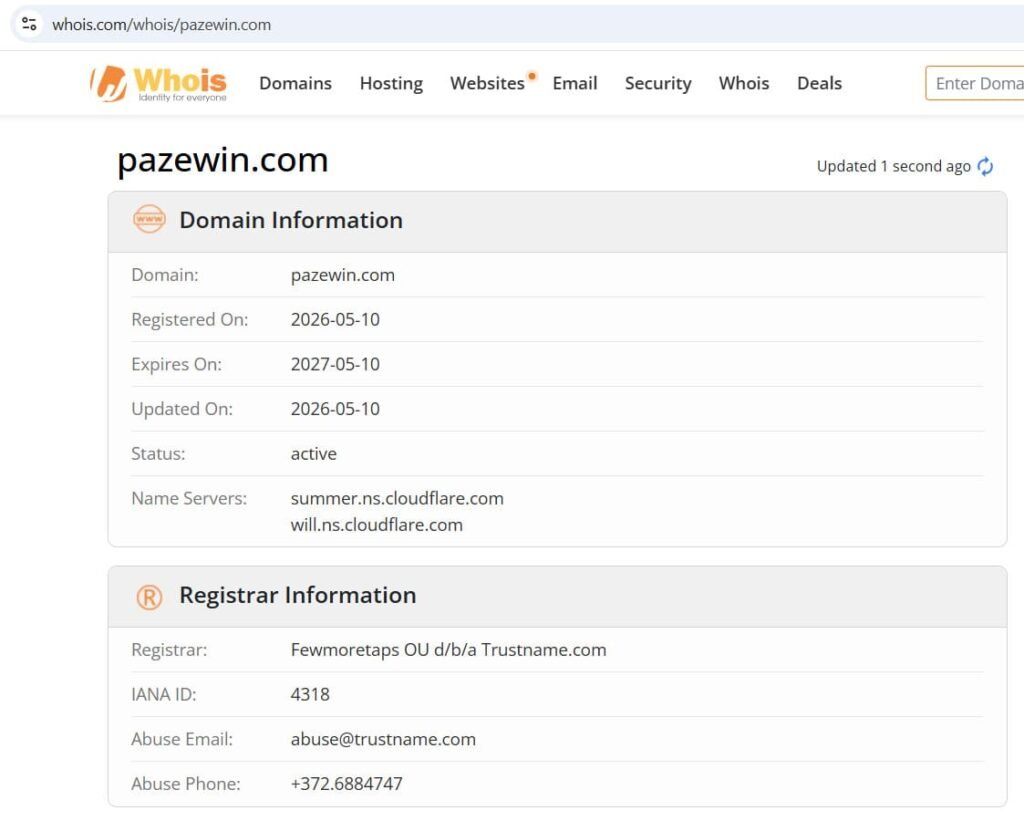Click the Registrar Information R icon

click(x=150, y=596)
